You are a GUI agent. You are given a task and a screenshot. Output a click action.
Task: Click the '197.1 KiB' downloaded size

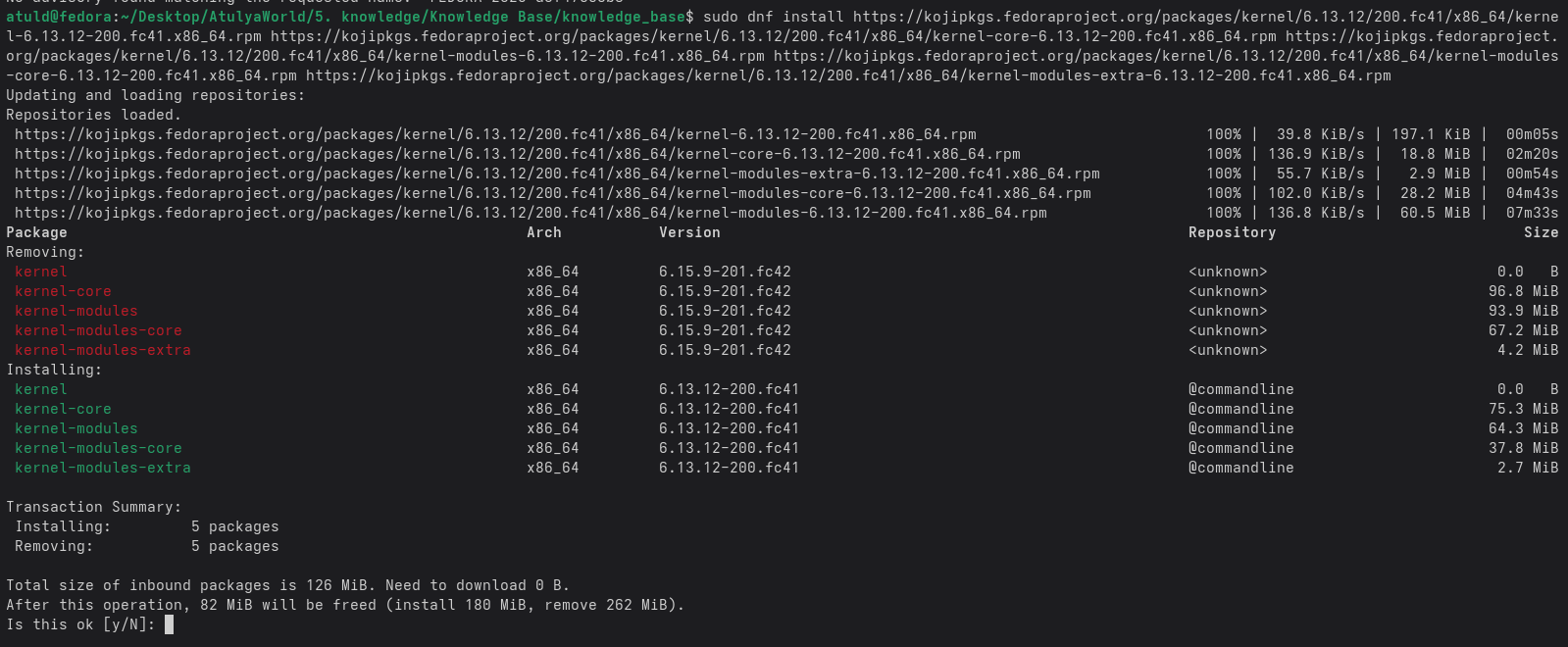tap(1431, 134)
